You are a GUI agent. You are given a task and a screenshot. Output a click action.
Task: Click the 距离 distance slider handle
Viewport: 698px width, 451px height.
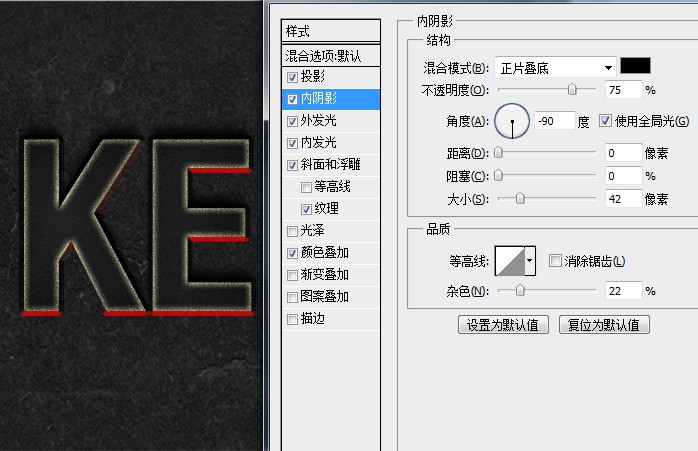pyautogui.click(x=499, y=153)
